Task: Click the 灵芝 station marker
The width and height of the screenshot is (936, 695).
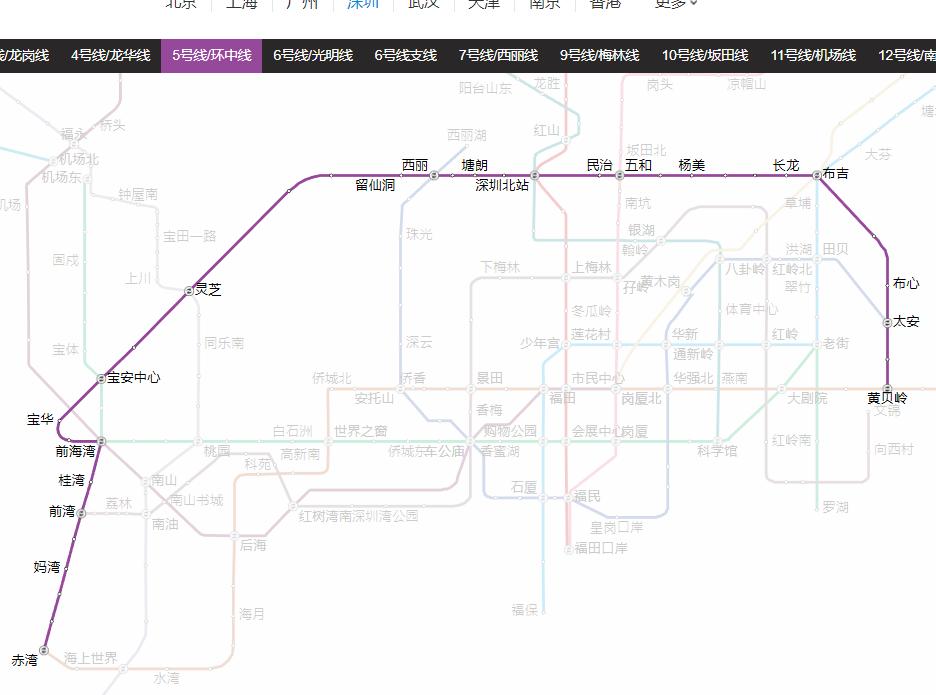Action: pos(189,291)
